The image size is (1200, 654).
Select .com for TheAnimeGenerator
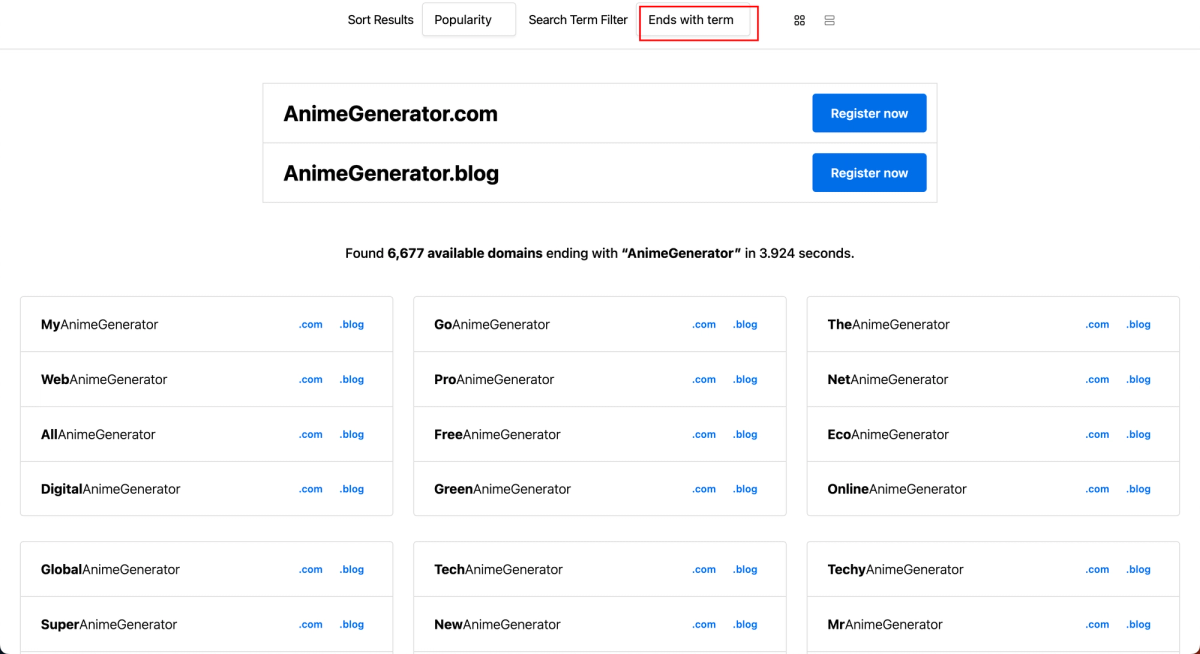click(x=1098, y=325)
